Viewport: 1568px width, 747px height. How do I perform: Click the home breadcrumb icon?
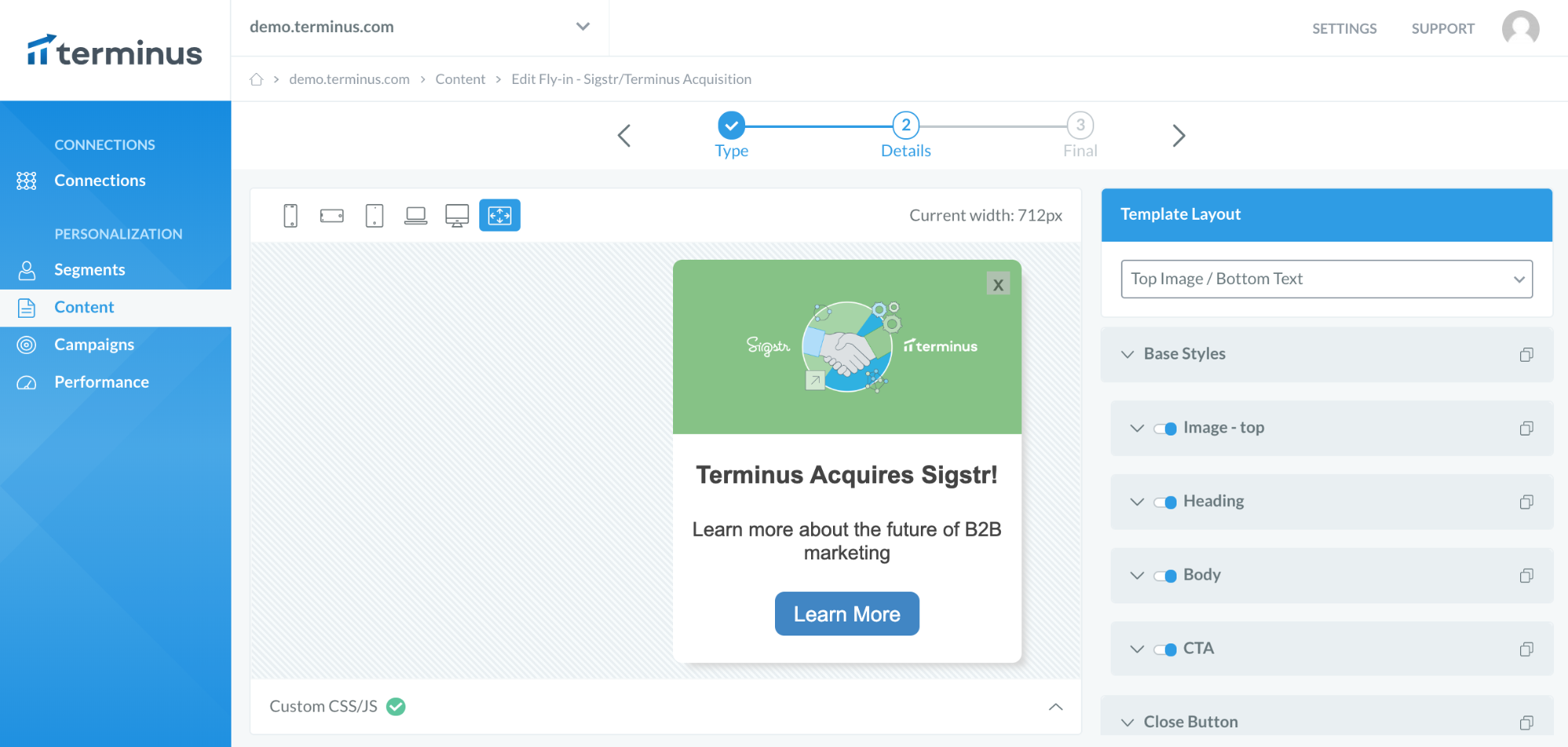point(256,79)
